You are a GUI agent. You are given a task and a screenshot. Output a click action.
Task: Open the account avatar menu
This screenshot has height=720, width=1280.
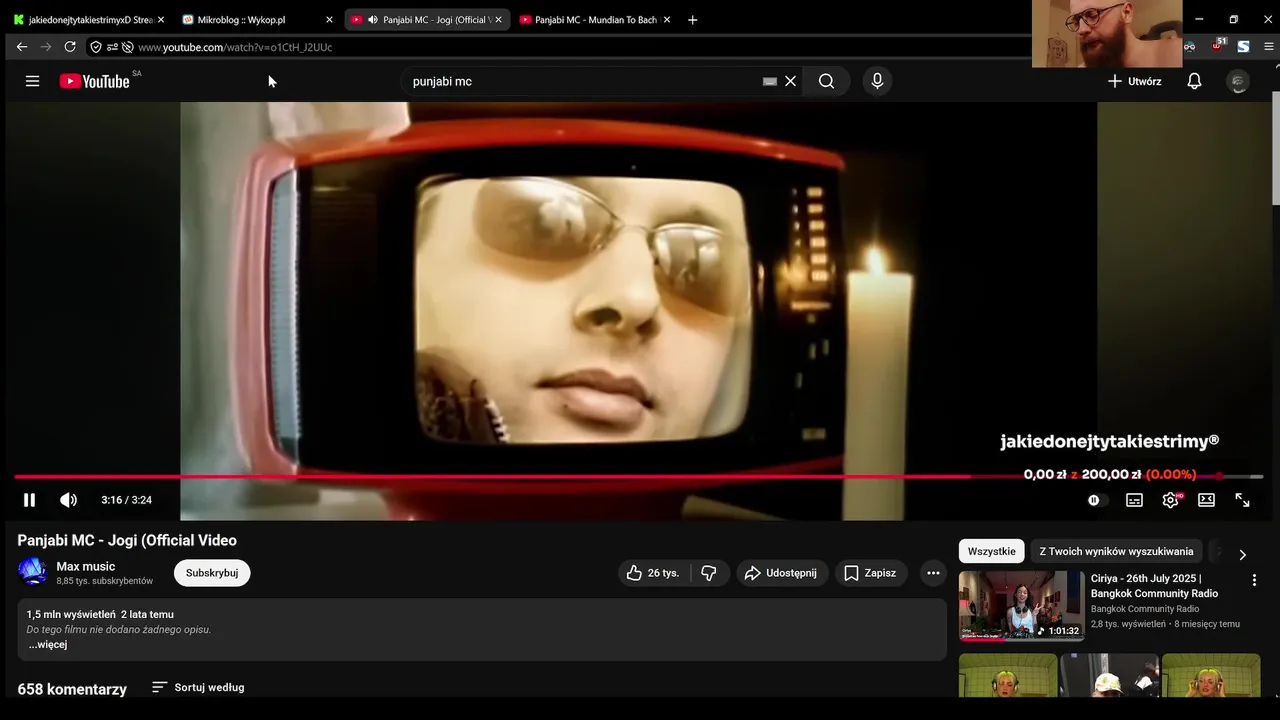tap(1238, 81)
